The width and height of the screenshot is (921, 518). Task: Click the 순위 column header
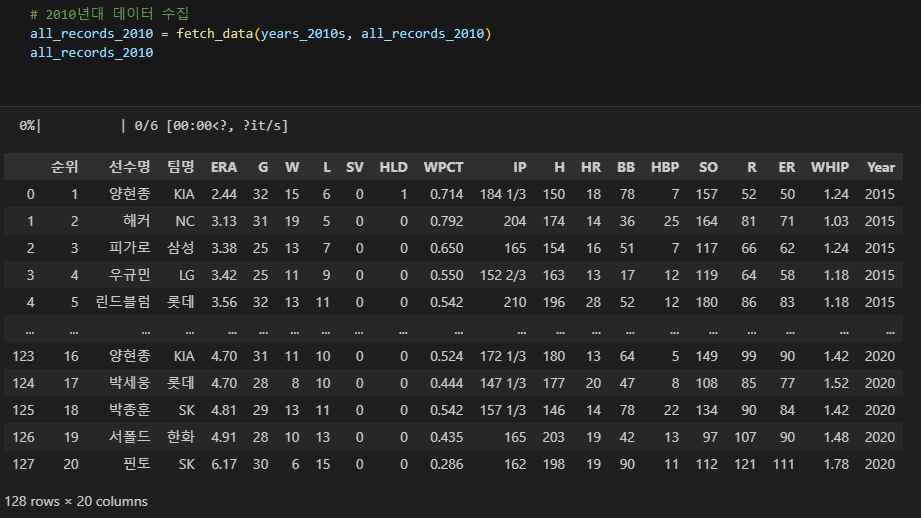pos(65,167)
